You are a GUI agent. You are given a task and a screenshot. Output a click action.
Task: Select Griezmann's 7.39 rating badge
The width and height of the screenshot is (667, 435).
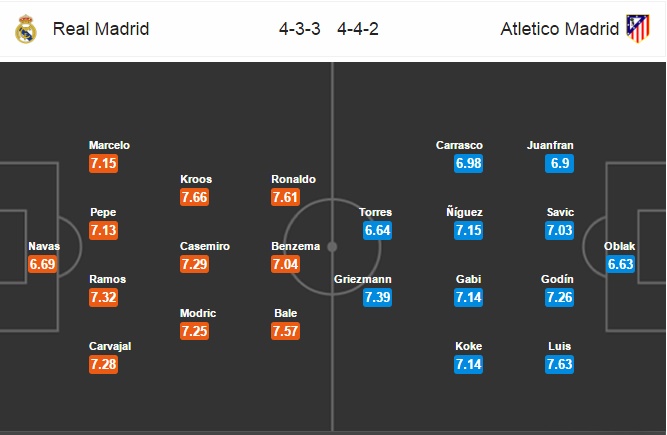(377, 297)
